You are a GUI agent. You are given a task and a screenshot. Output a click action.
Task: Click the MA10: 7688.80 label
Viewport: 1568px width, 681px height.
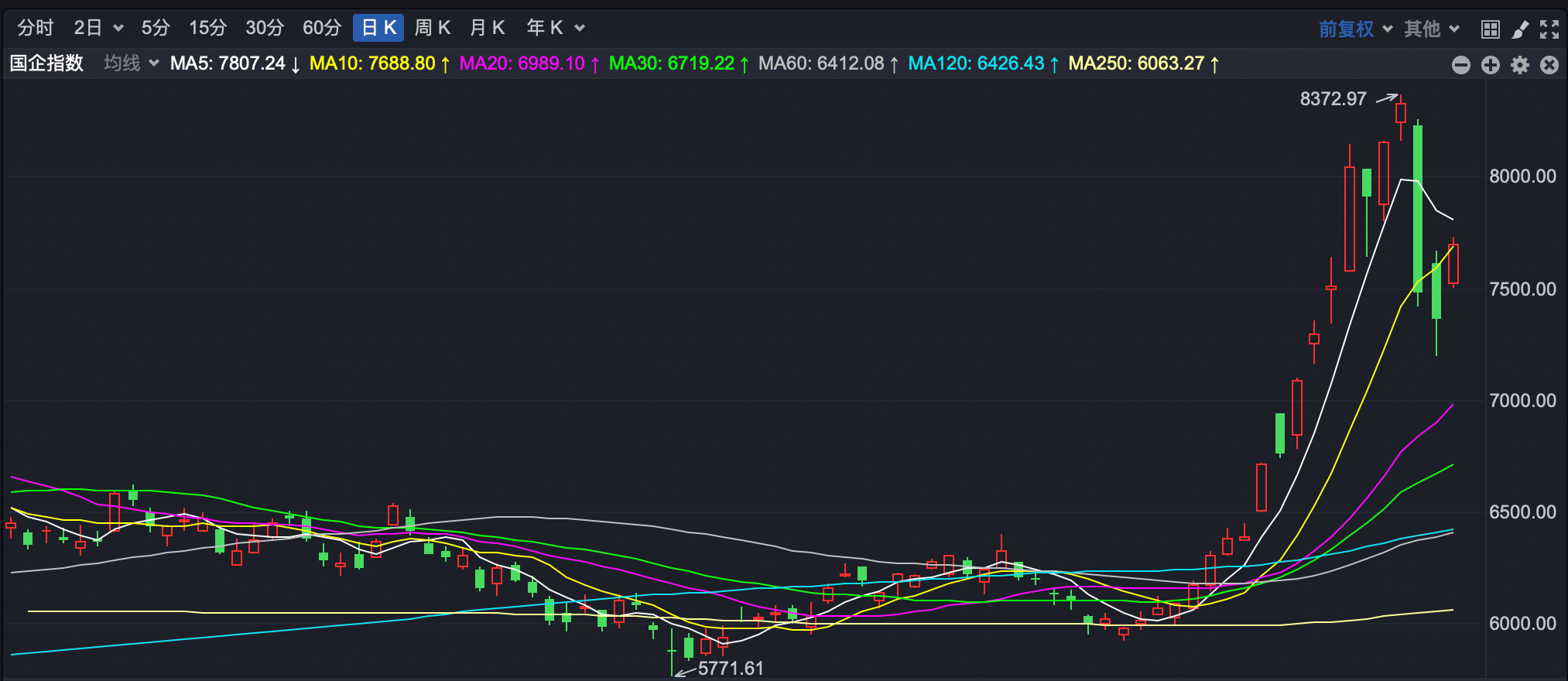coord(380,63)
